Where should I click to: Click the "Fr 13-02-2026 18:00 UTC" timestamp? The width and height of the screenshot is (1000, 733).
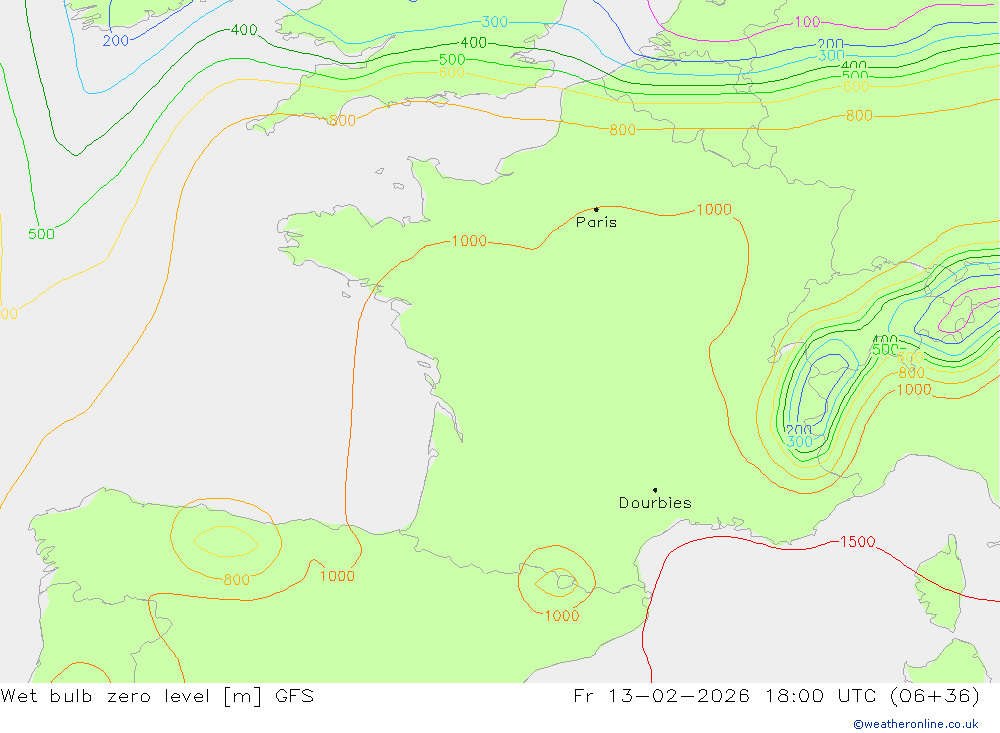pyautogui.click(x=725, y=695)
